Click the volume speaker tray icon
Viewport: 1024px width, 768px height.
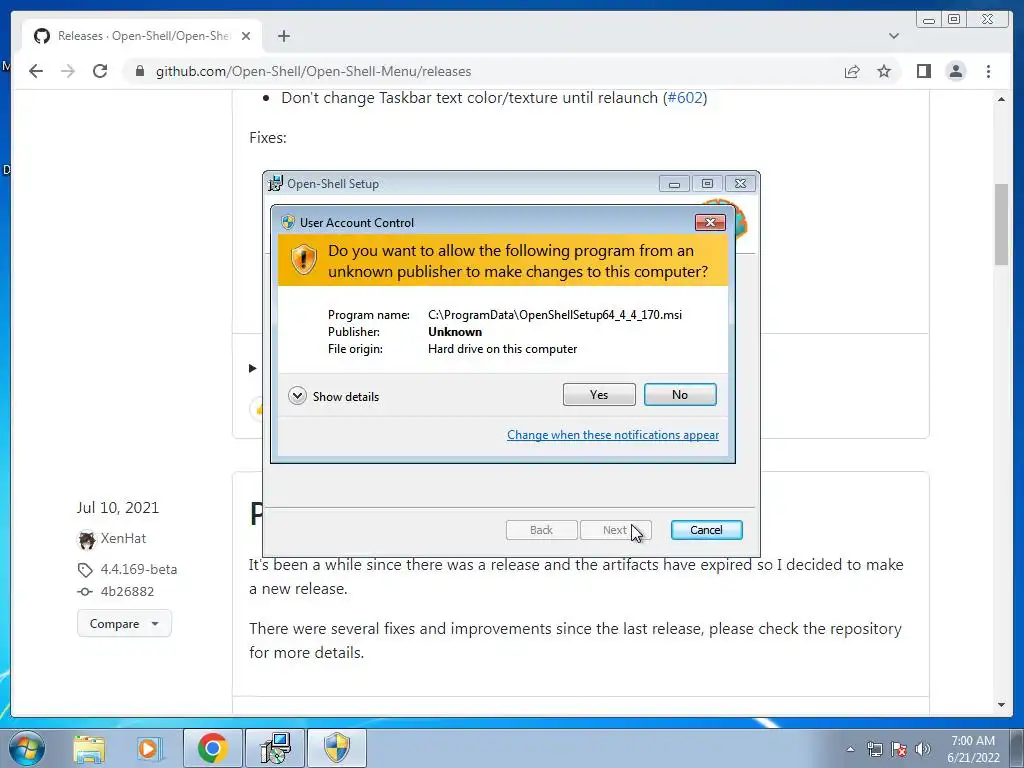click(923, 749)
